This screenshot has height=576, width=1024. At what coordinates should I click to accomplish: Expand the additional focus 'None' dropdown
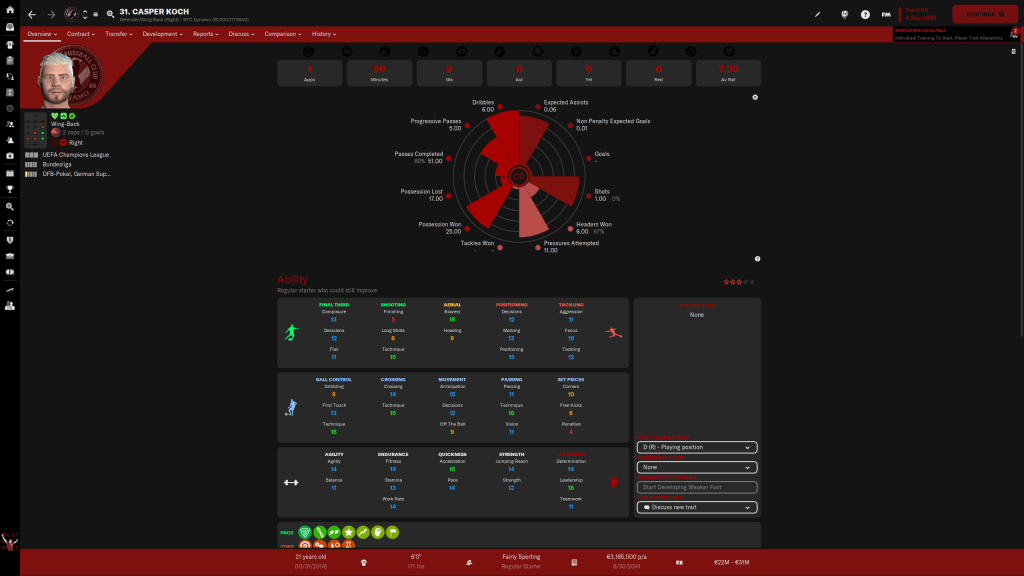[x=697, y=467]
